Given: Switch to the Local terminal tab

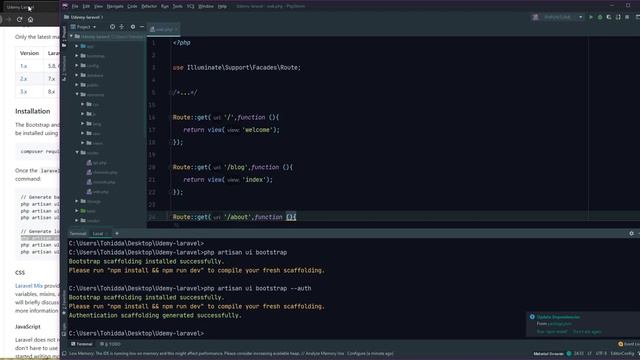Looking at the screenshot, I should point(98,234).
